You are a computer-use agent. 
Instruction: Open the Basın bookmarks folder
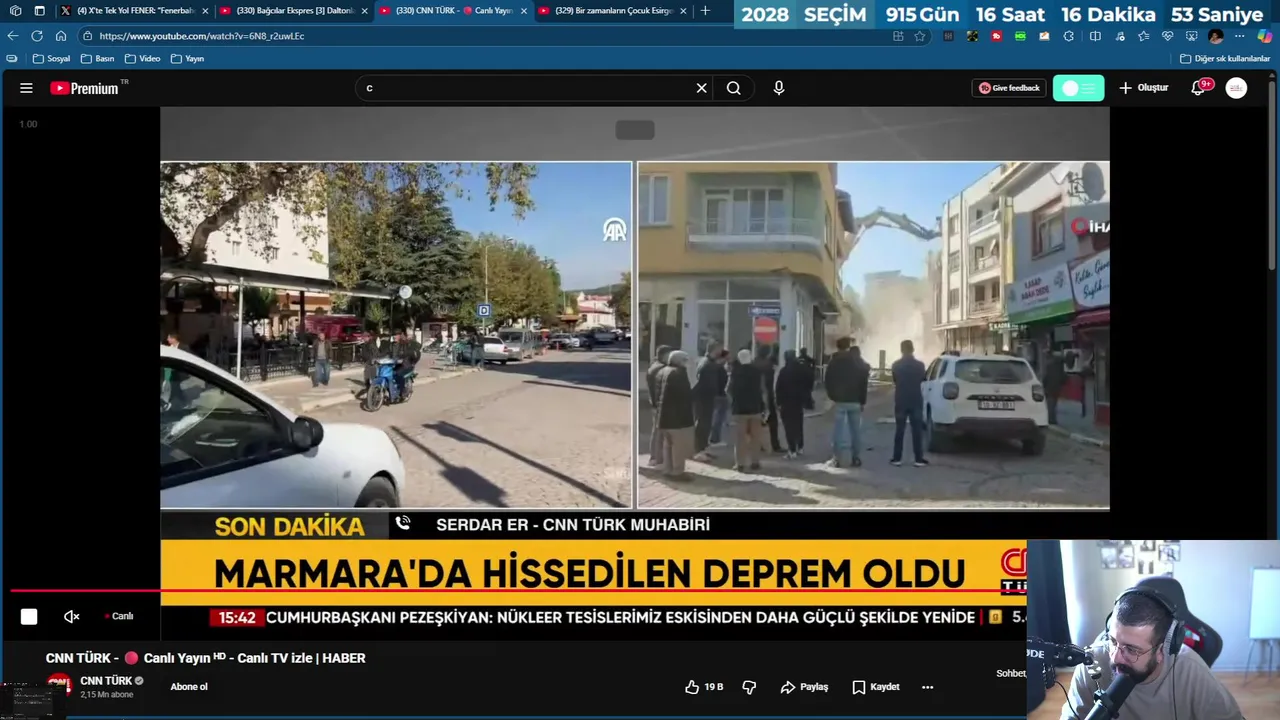pyautogui.click(x=98, y=59)
